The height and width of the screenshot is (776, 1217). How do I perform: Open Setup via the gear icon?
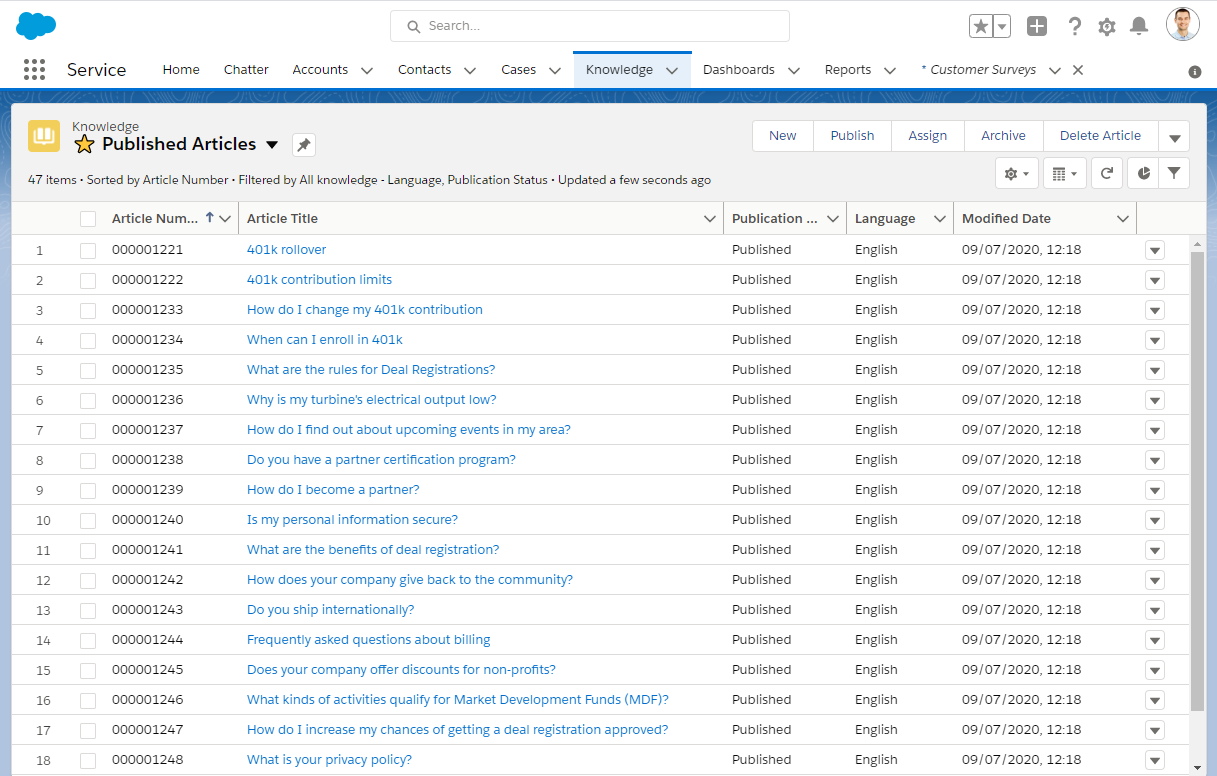pos(1106,26)
